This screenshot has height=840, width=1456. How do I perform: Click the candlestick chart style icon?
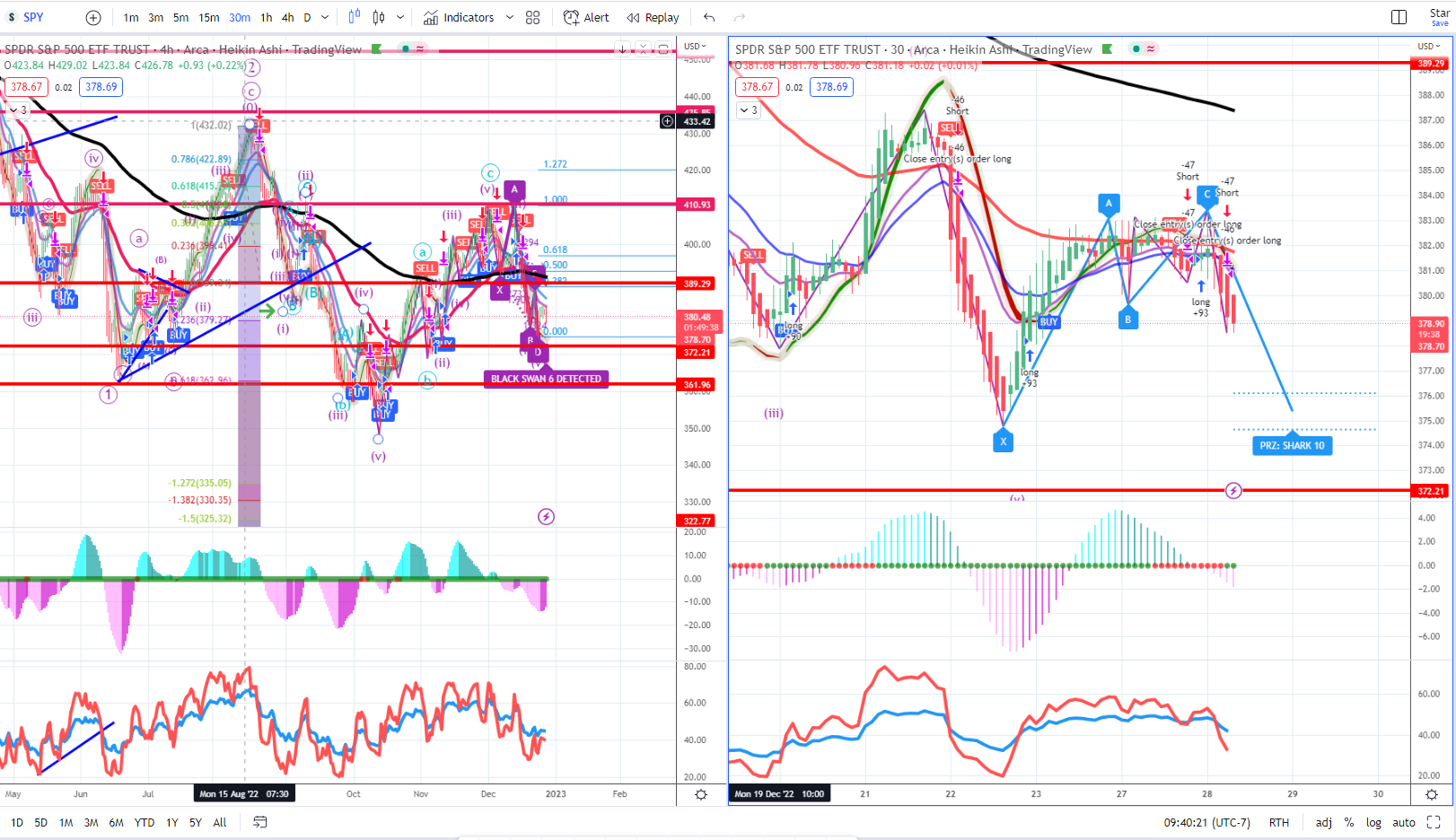pyautogui.click(x=379, y=17)
